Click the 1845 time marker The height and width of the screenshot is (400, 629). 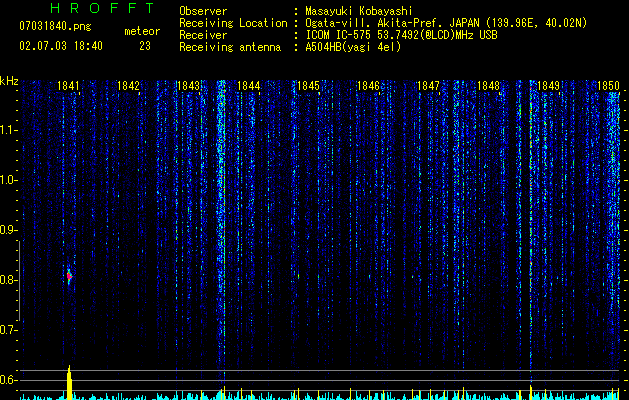click(x=308, y=85)
